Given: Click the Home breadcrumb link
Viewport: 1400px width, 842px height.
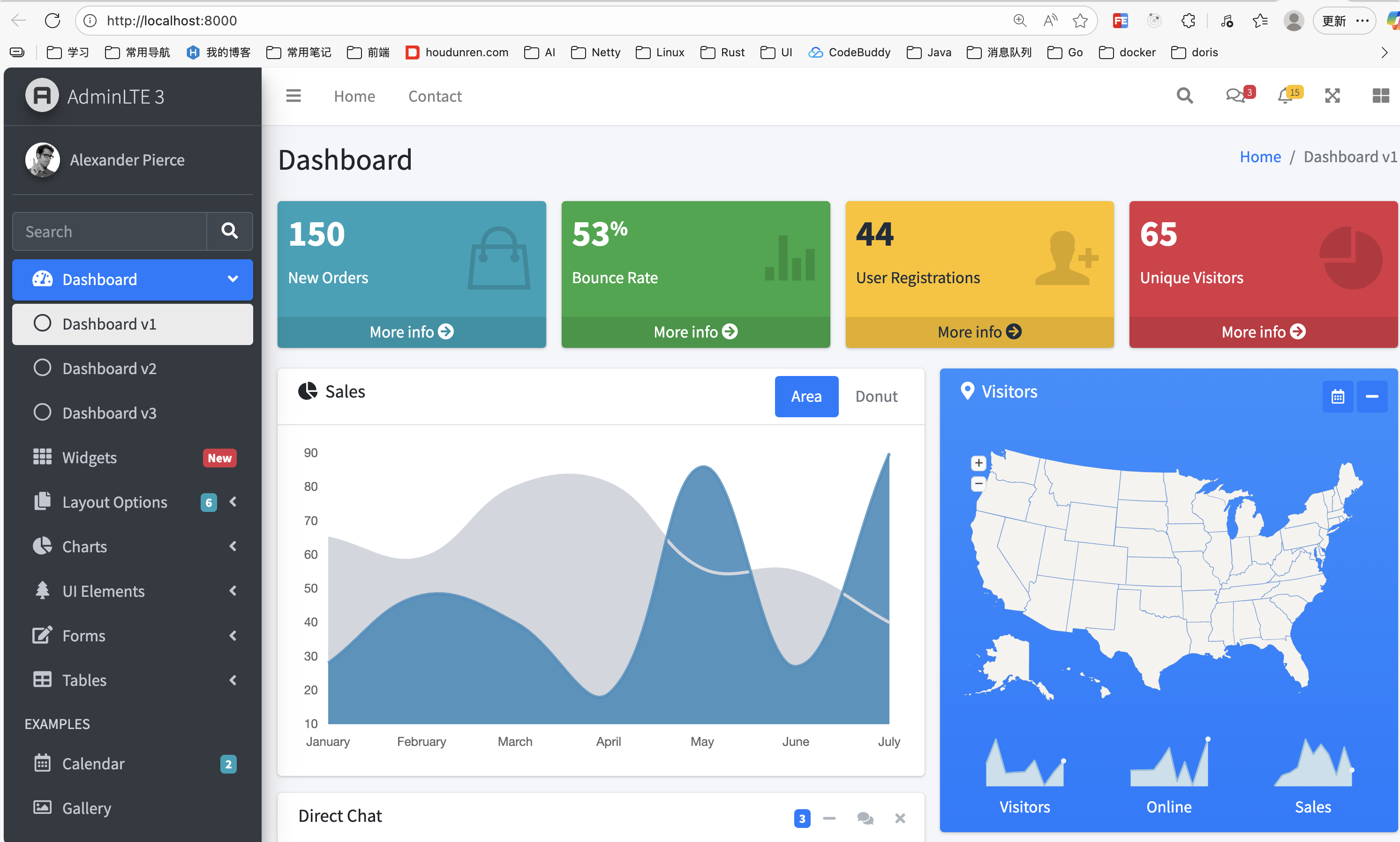Looking at the screenshot, I should (1260, 157).
